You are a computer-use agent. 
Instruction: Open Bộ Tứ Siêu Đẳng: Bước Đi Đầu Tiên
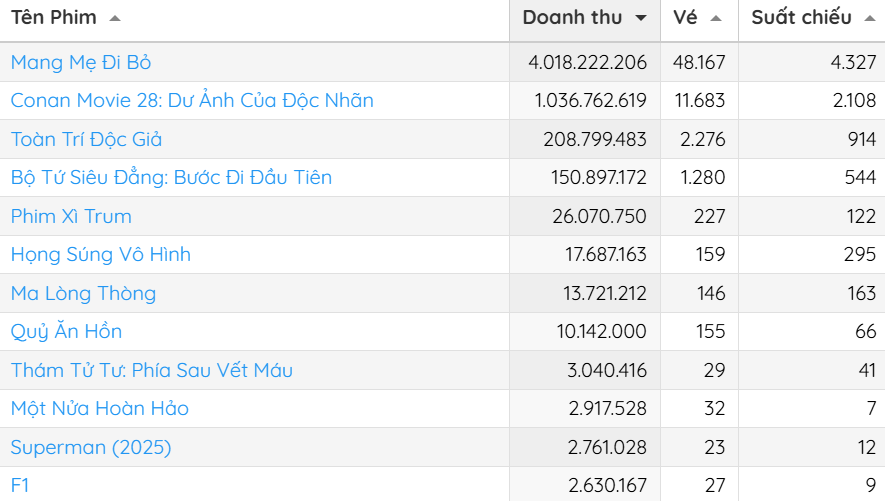click(x=171, y=178)
